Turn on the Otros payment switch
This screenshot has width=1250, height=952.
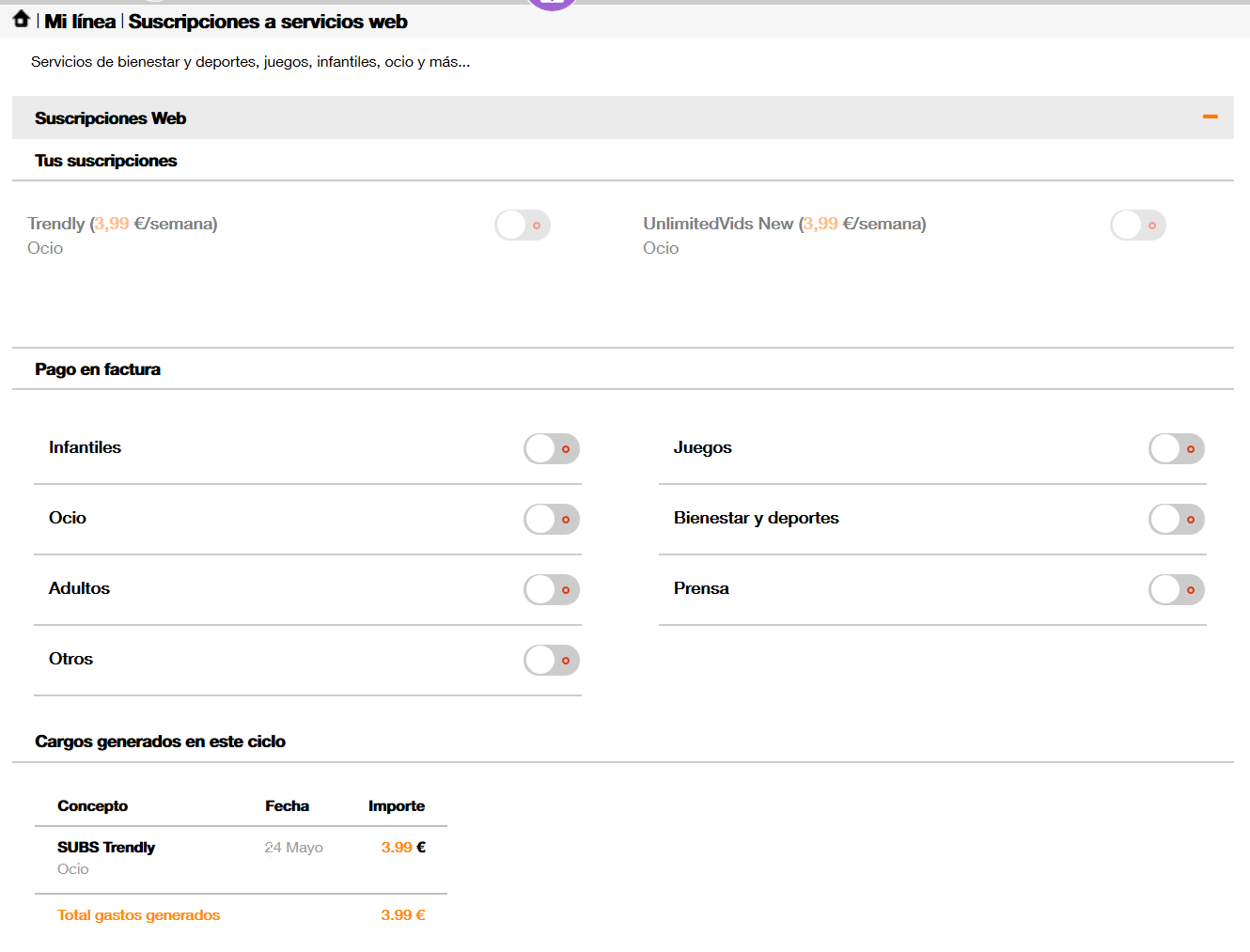[552, 661]
